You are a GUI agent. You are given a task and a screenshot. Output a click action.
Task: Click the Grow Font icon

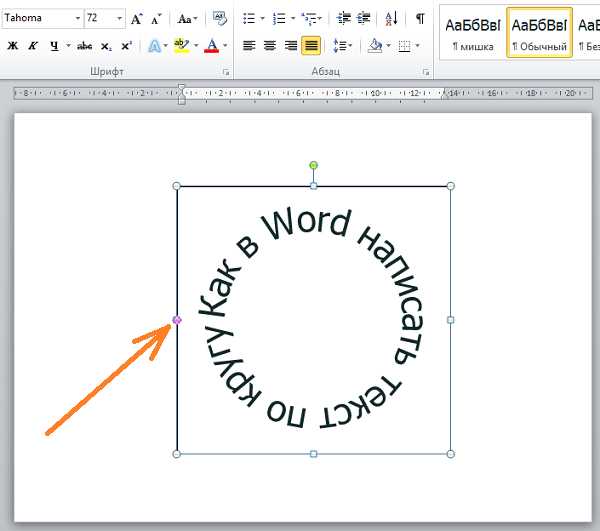(137, 19)
